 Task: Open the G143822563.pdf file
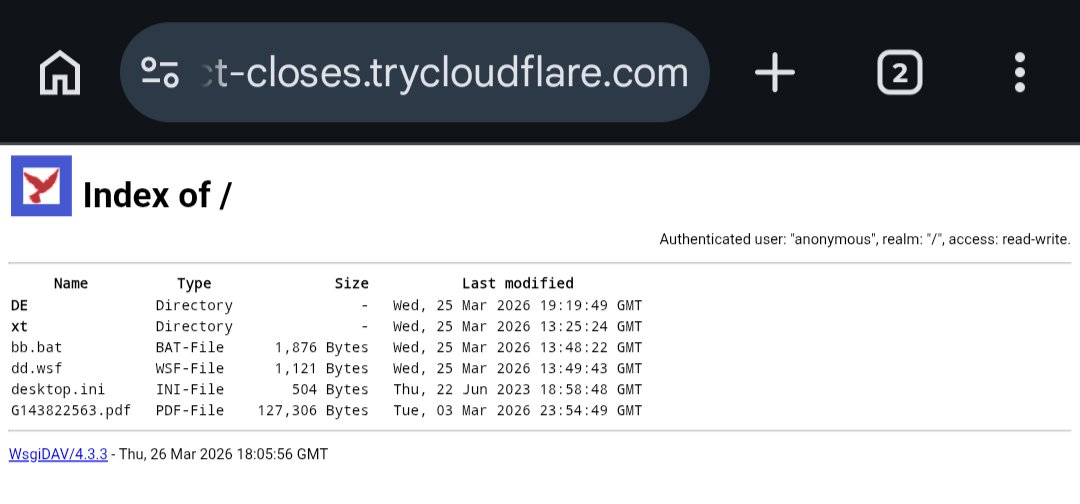[x=70, y=410]
